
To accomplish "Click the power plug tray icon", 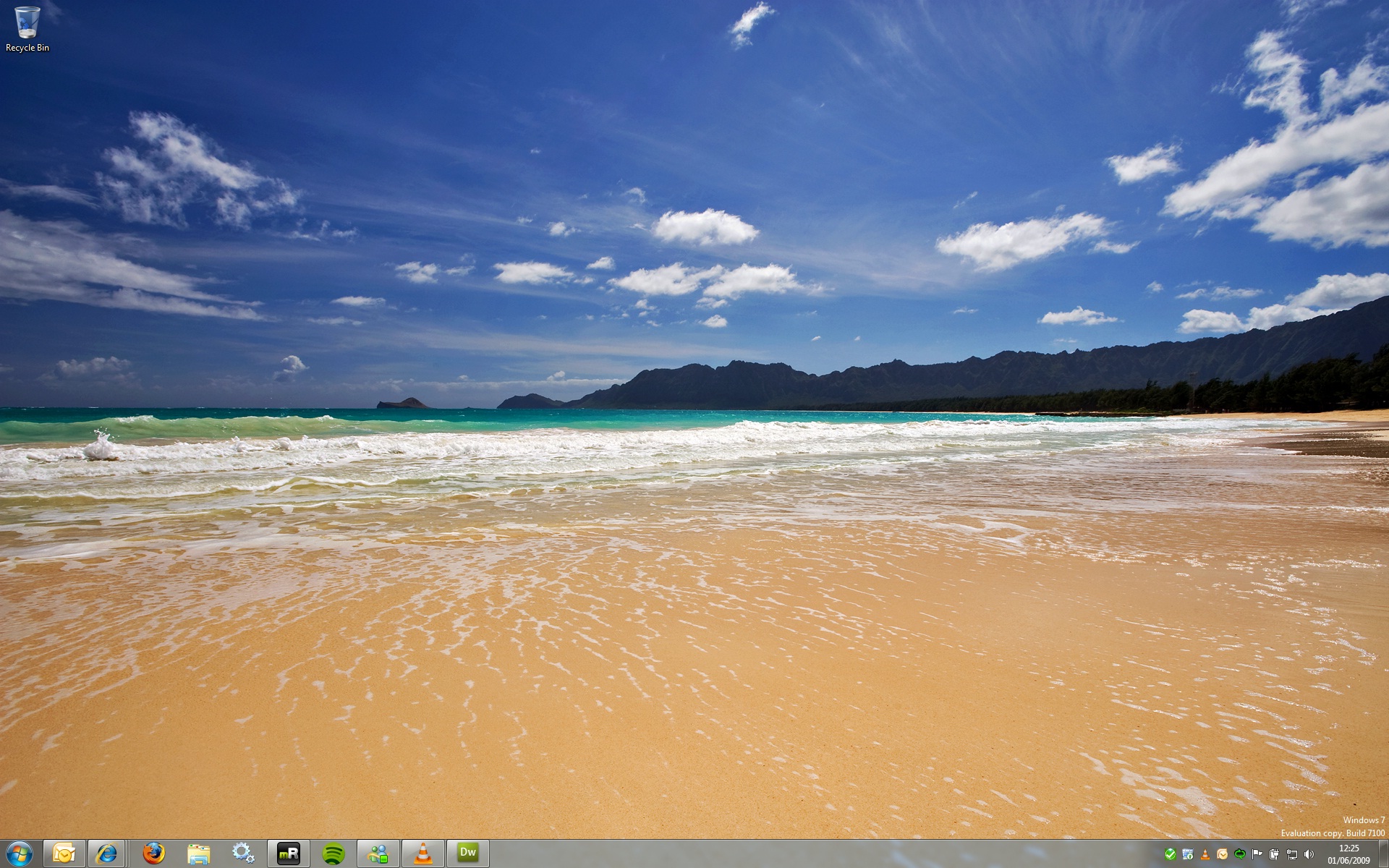I will [1274, 854].
